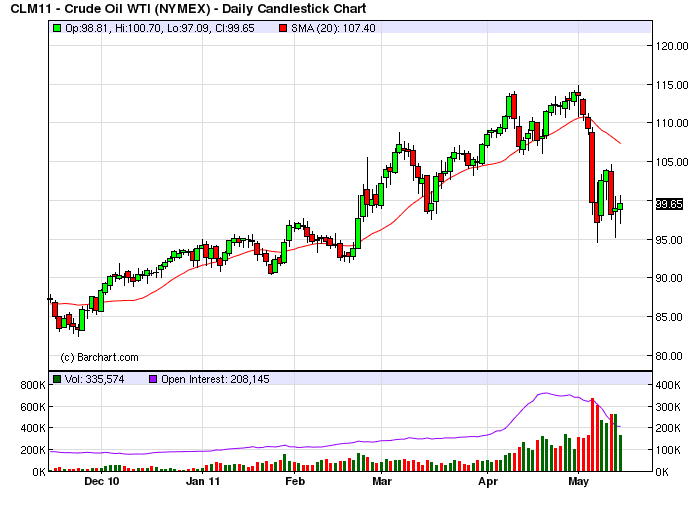Click the Jan 11 date axis label
The height and width of the screenshot is (512, 700).
pos(203,481)
